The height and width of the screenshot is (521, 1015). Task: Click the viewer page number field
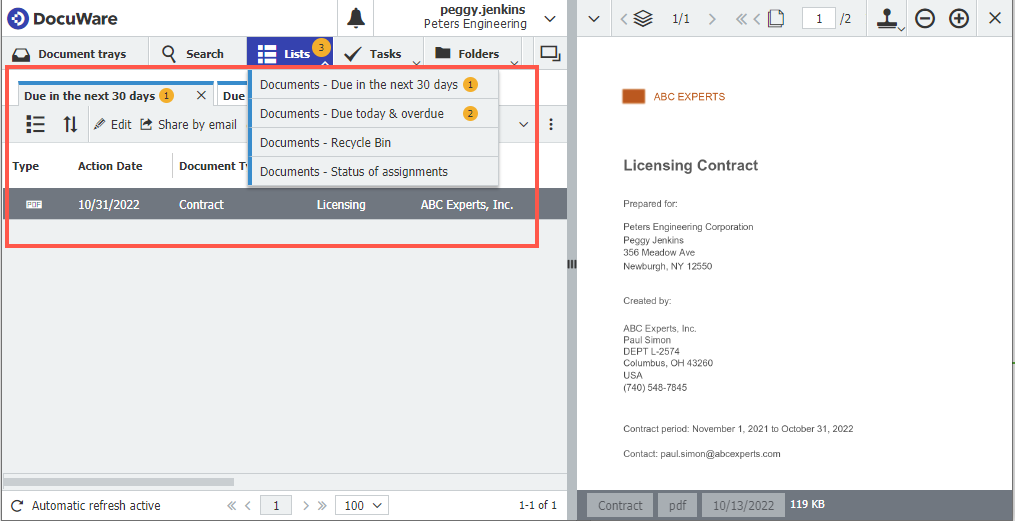pyautogui.click(x=818, y=18)
